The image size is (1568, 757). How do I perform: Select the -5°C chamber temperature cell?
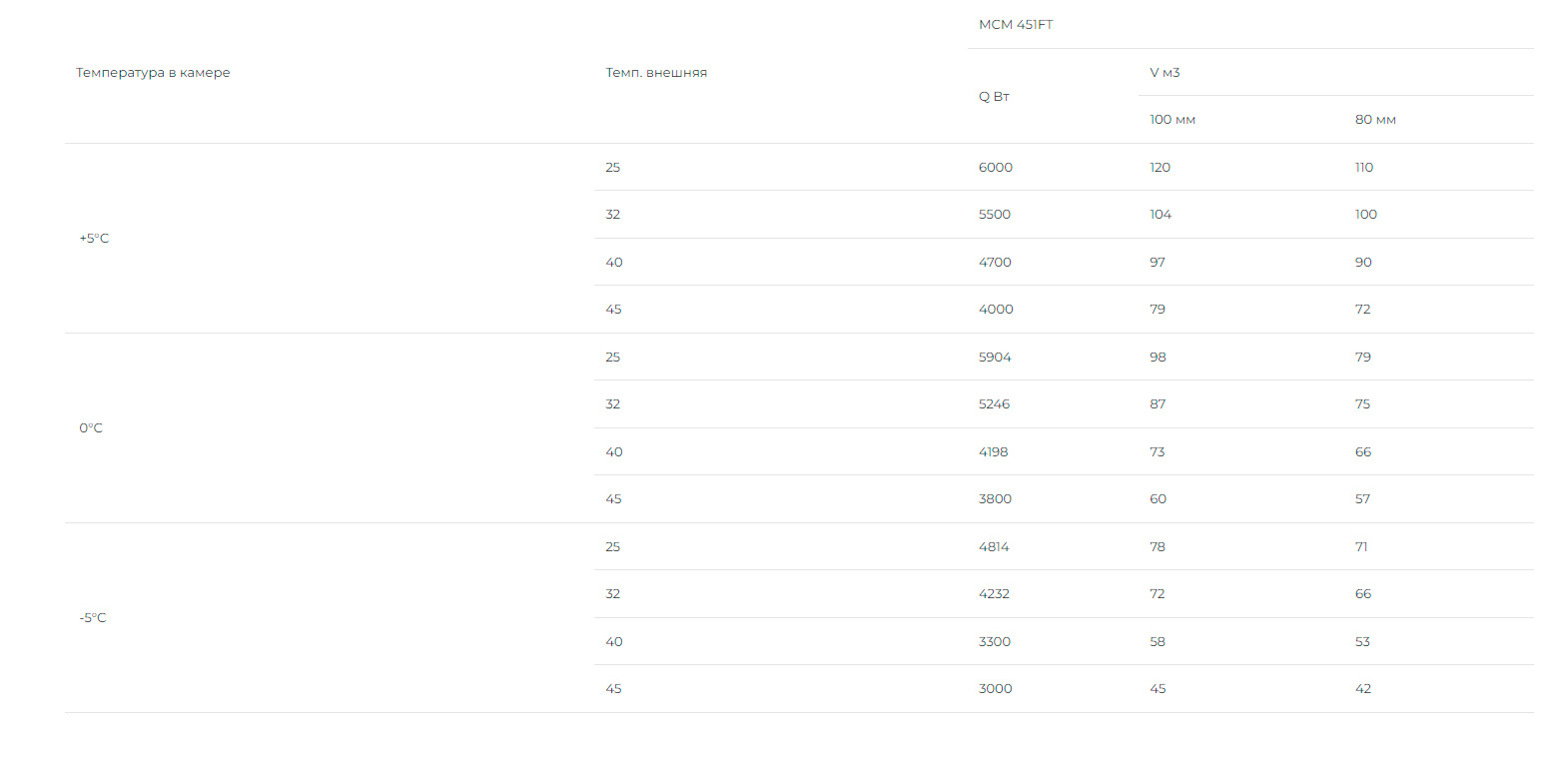tap(93, 618)
